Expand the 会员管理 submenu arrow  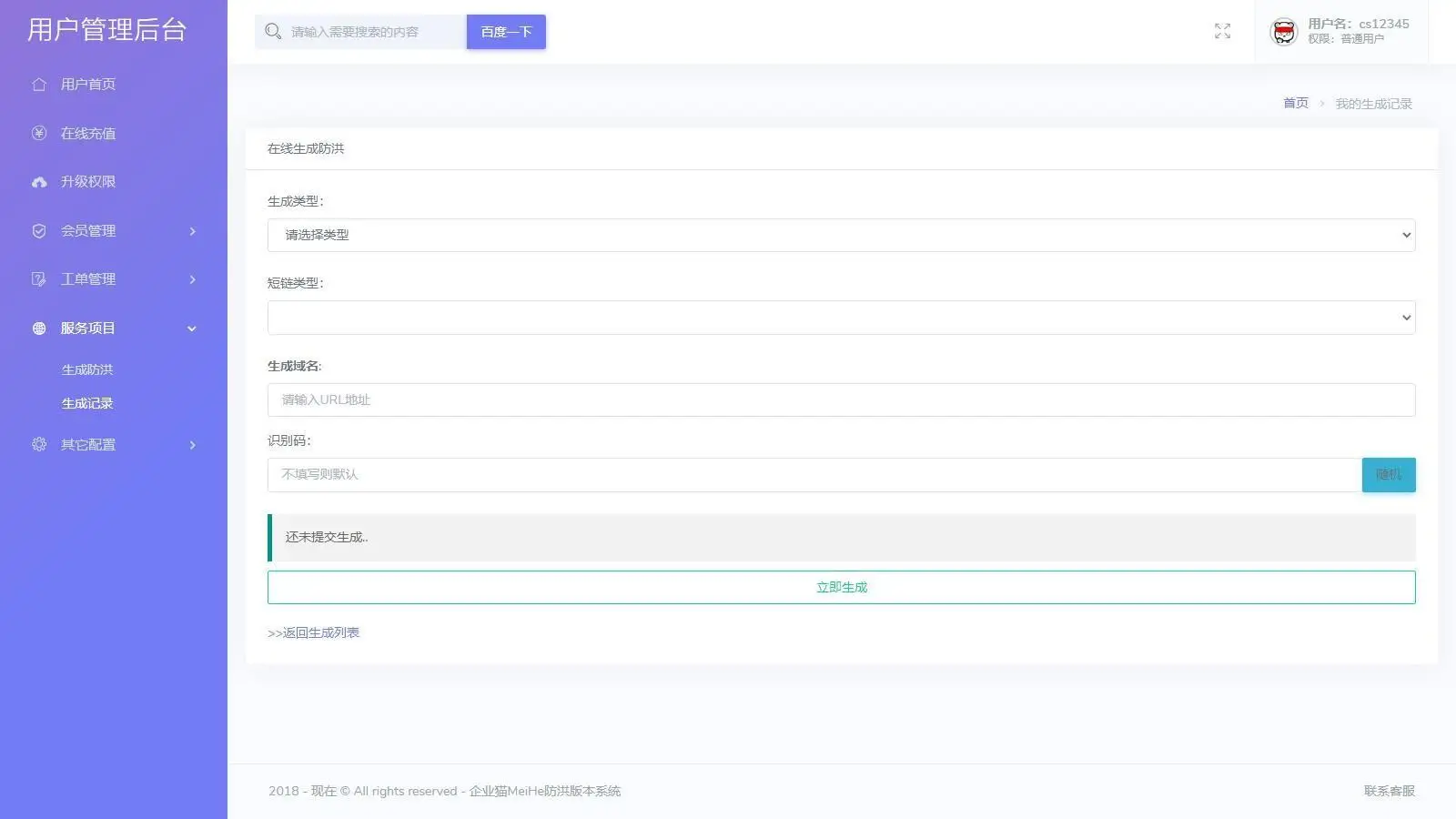coord(192,231)
